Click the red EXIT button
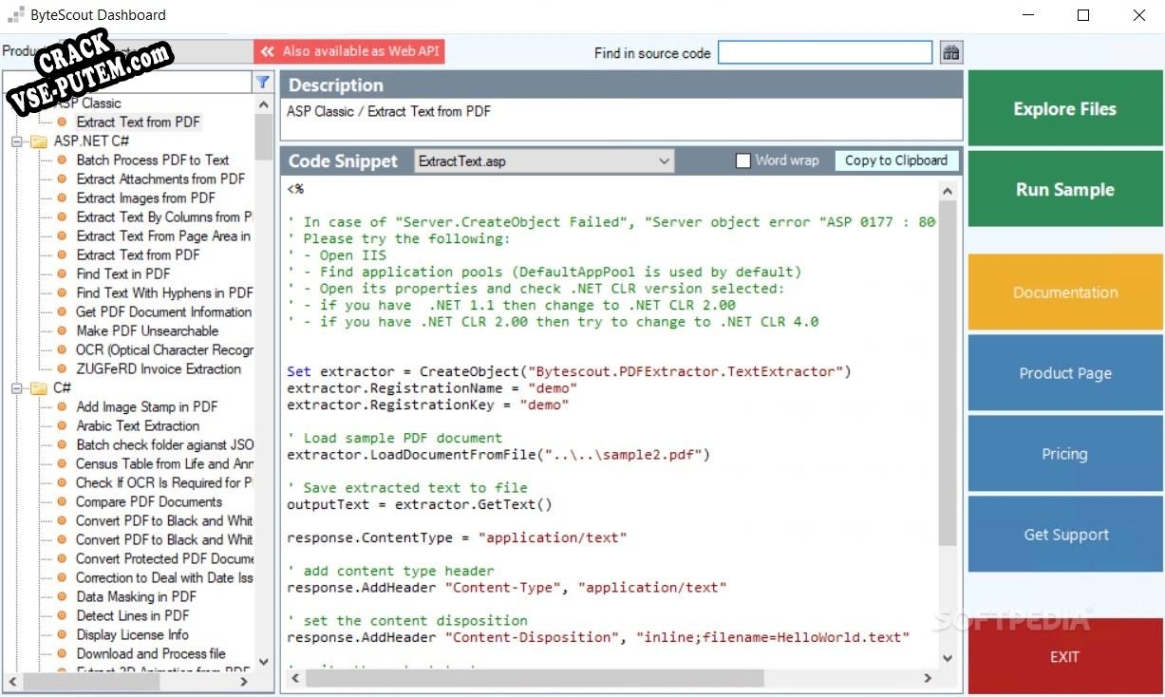1165x697 pixels. tap(1065, 656)
